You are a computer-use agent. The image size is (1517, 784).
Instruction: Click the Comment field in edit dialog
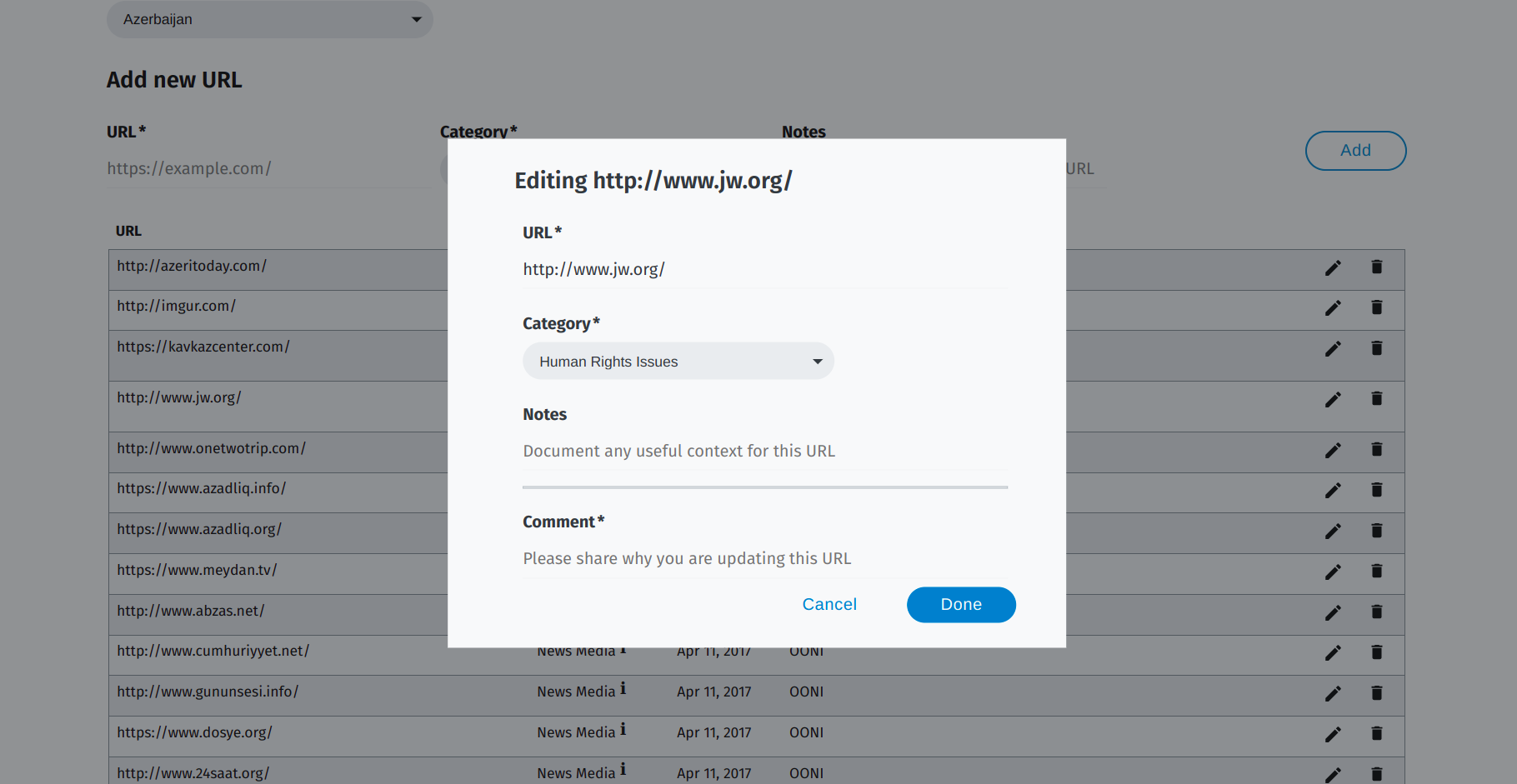pyautogui.click(x=764, y=559)
